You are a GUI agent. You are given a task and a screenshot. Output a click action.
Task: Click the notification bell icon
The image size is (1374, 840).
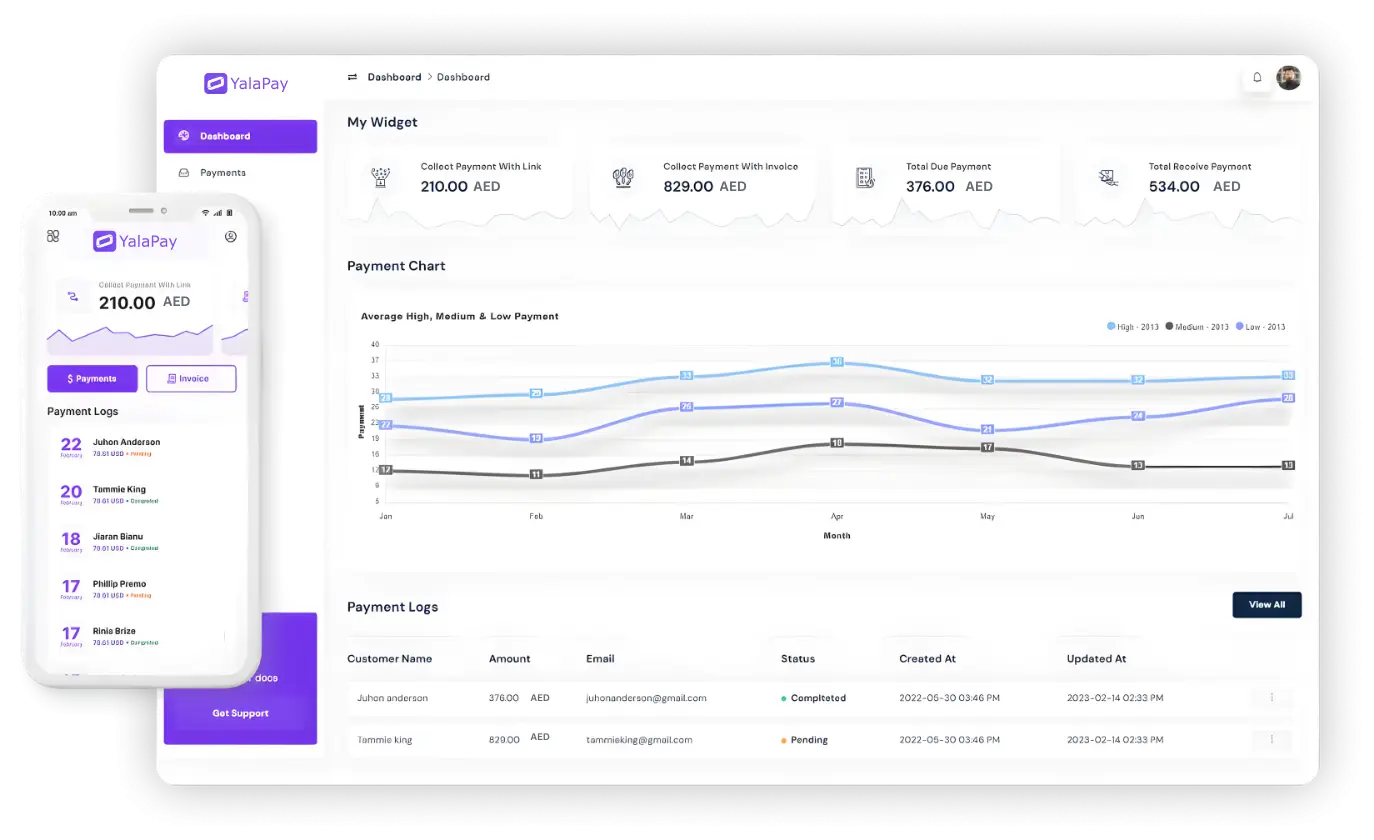[x=1257, y=78]
